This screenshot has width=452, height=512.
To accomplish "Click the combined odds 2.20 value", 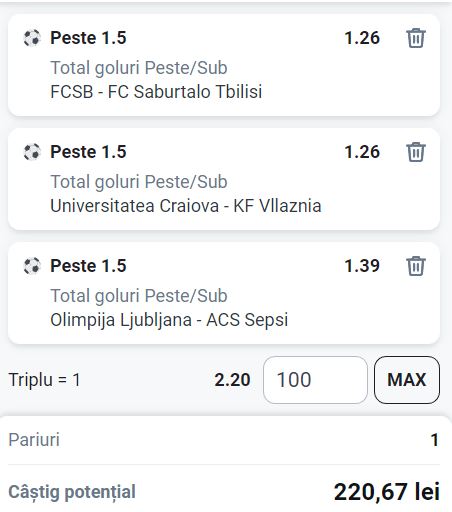I will [x=232, y=380].
